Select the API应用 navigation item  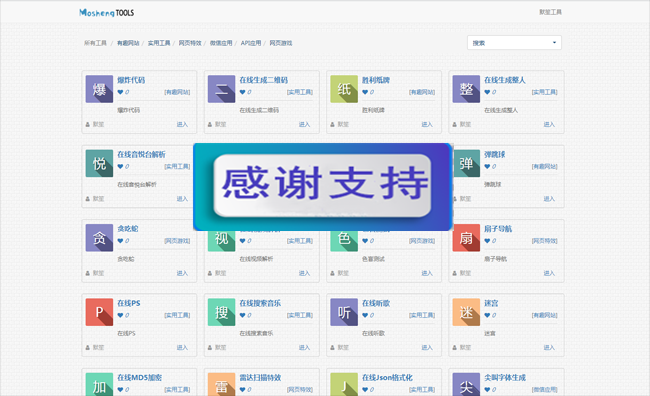coord(251,43)
